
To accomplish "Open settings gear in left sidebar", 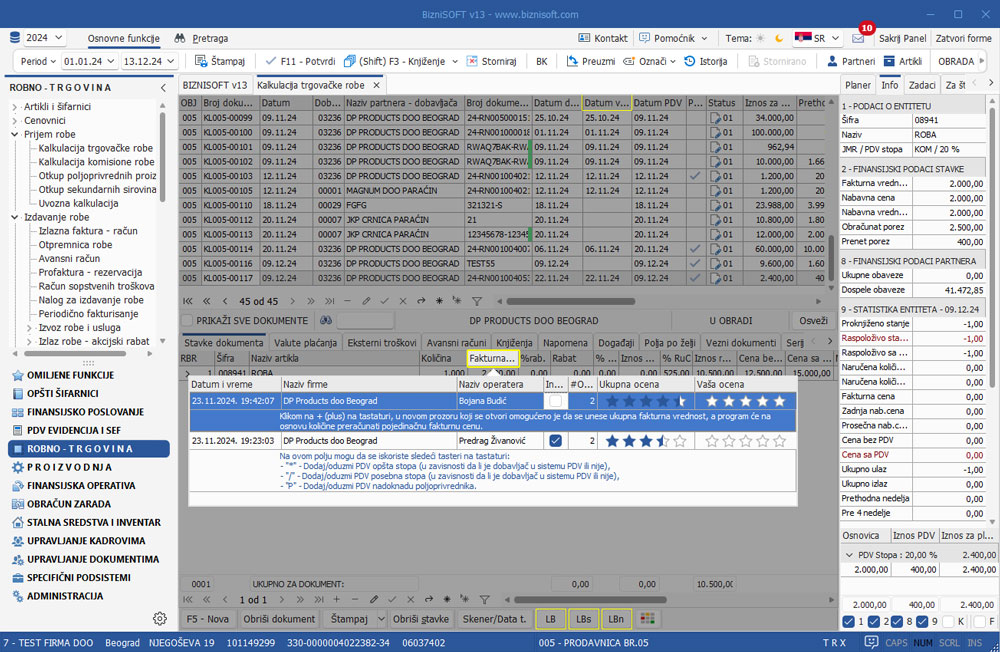I will pyautogui.click(x=159, y=618).
